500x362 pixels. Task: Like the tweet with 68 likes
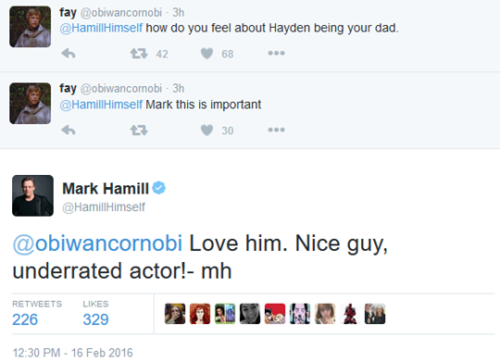[x=207, y=53]
